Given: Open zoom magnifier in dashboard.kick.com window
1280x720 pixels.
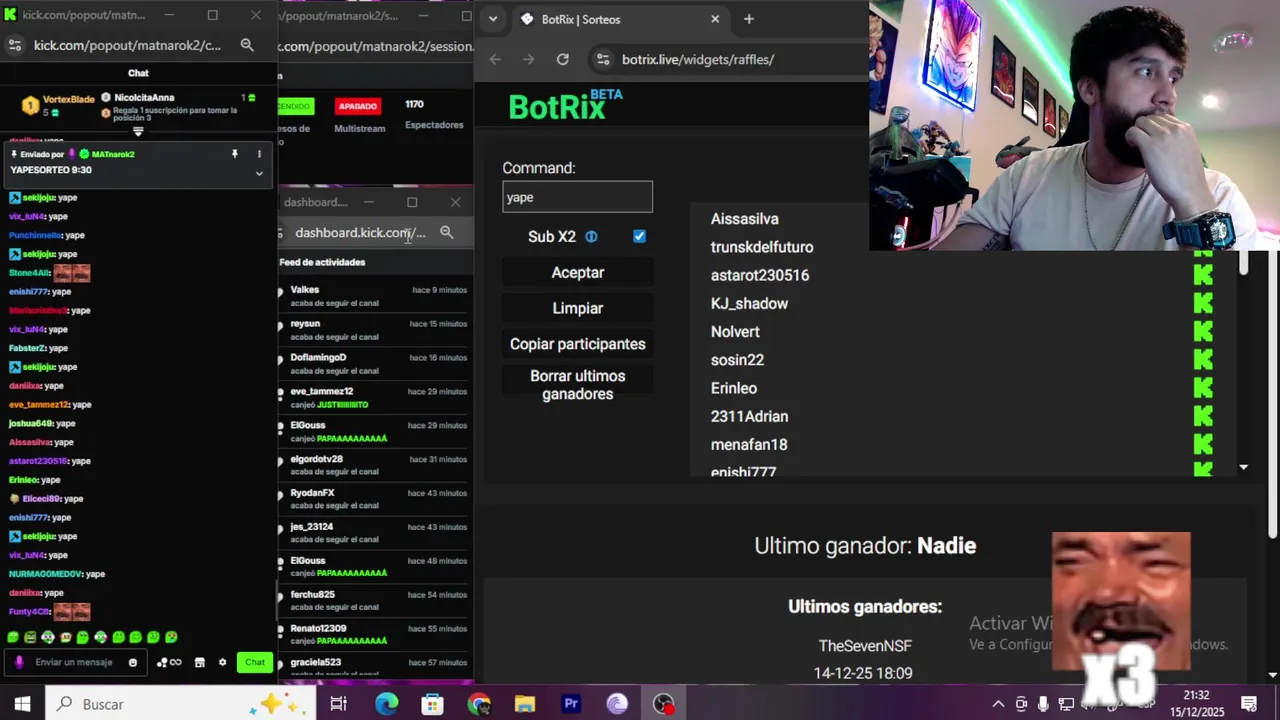Looking at the screenshot, I should click(447, 232).
